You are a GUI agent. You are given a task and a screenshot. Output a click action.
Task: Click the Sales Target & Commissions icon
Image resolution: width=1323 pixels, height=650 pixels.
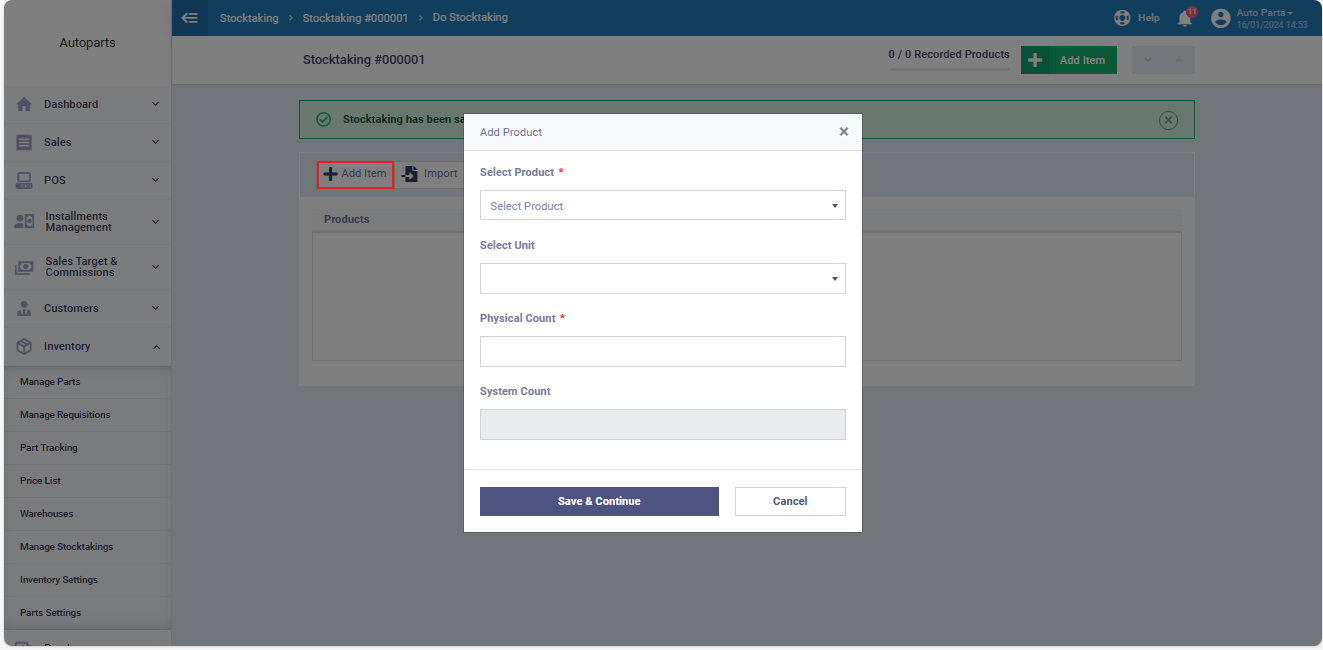[x=25, y=267]
